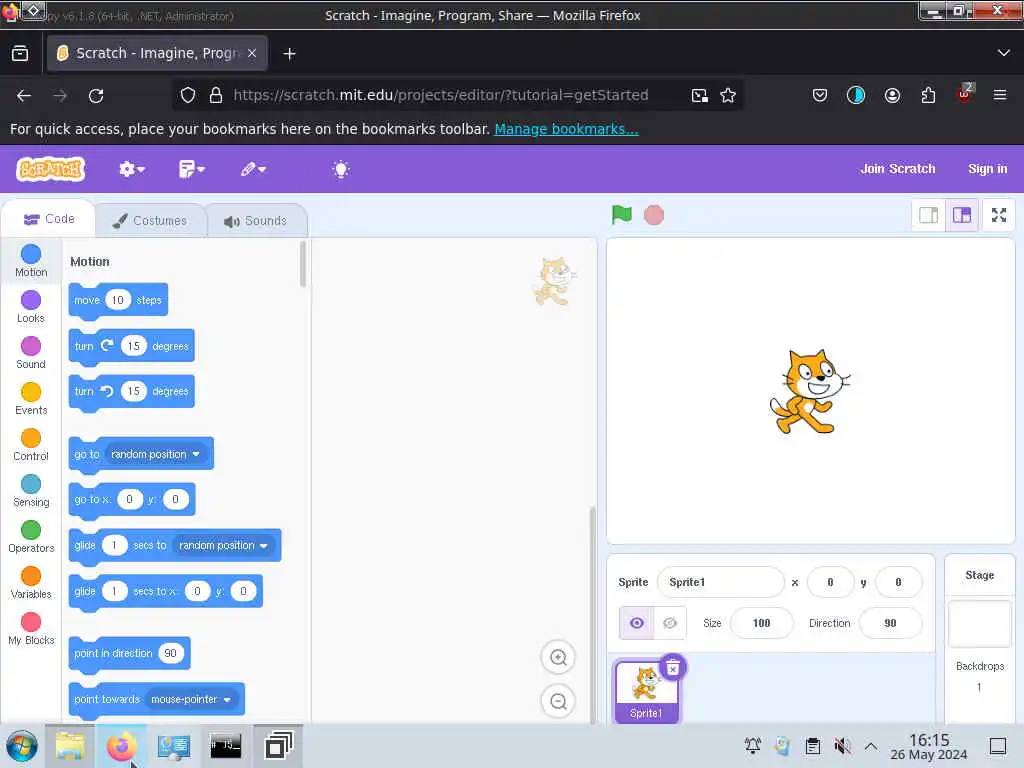
Task: Select the Sprite1 thumbnail
Action: [x=647, y=691]
